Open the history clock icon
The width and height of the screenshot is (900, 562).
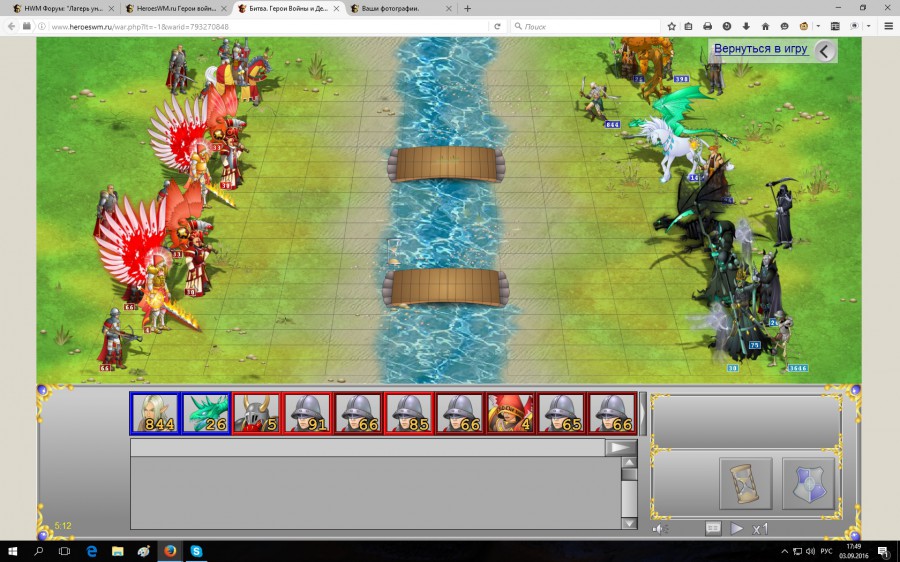tap(727, 26)
